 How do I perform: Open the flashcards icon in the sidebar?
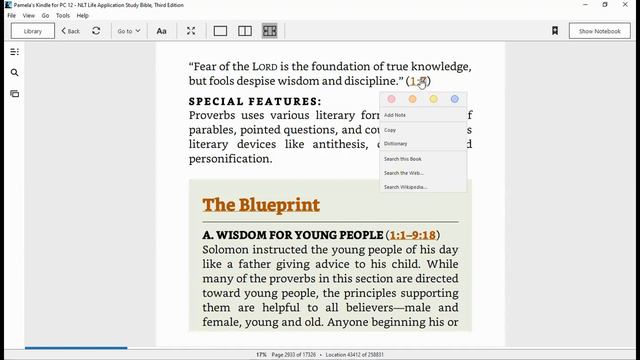[14, 94]
